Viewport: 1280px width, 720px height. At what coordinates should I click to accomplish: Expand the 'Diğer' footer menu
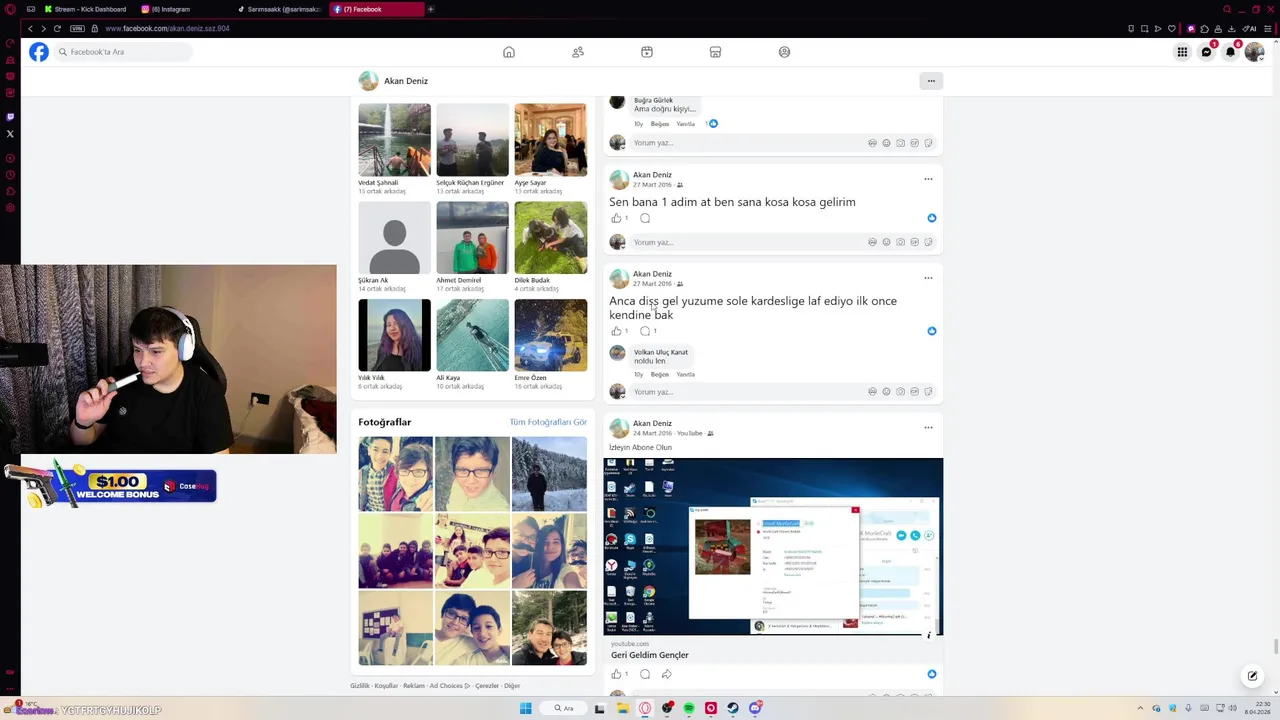point(512,686)
